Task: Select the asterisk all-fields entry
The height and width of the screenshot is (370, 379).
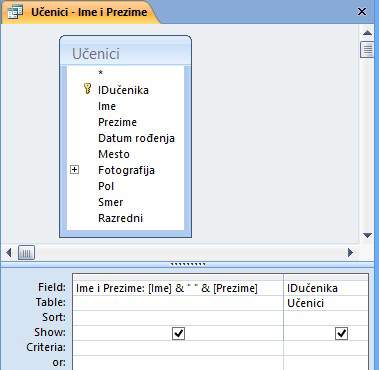Action: 101,73
